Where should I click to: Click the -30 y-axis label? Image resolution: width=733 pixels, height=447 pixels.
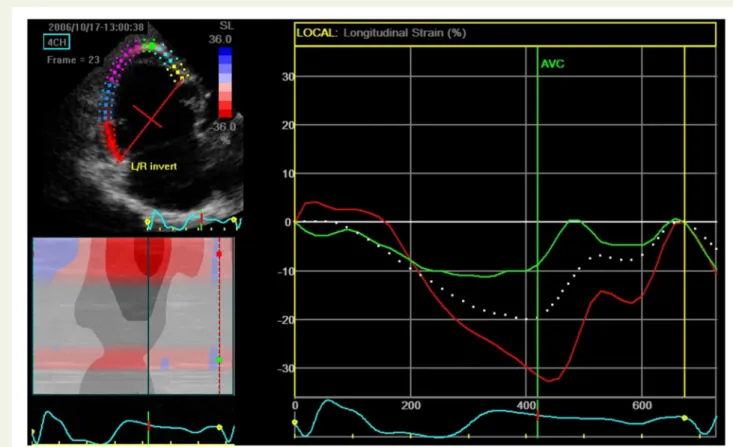point(286,368)
